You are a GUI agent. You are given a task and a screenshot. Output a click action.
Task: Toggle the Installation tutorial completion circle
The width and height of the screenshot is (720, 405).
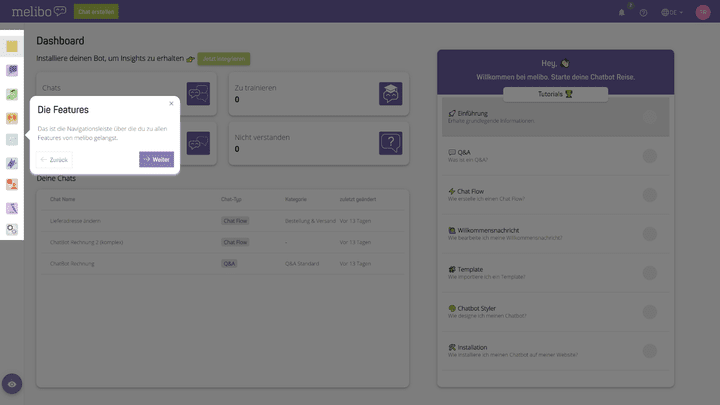[650, 351]
